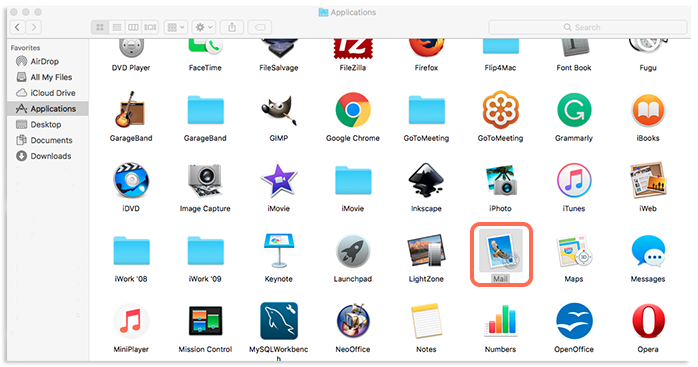Launch Firefox

pyautogui.click(x=426, y=48)
